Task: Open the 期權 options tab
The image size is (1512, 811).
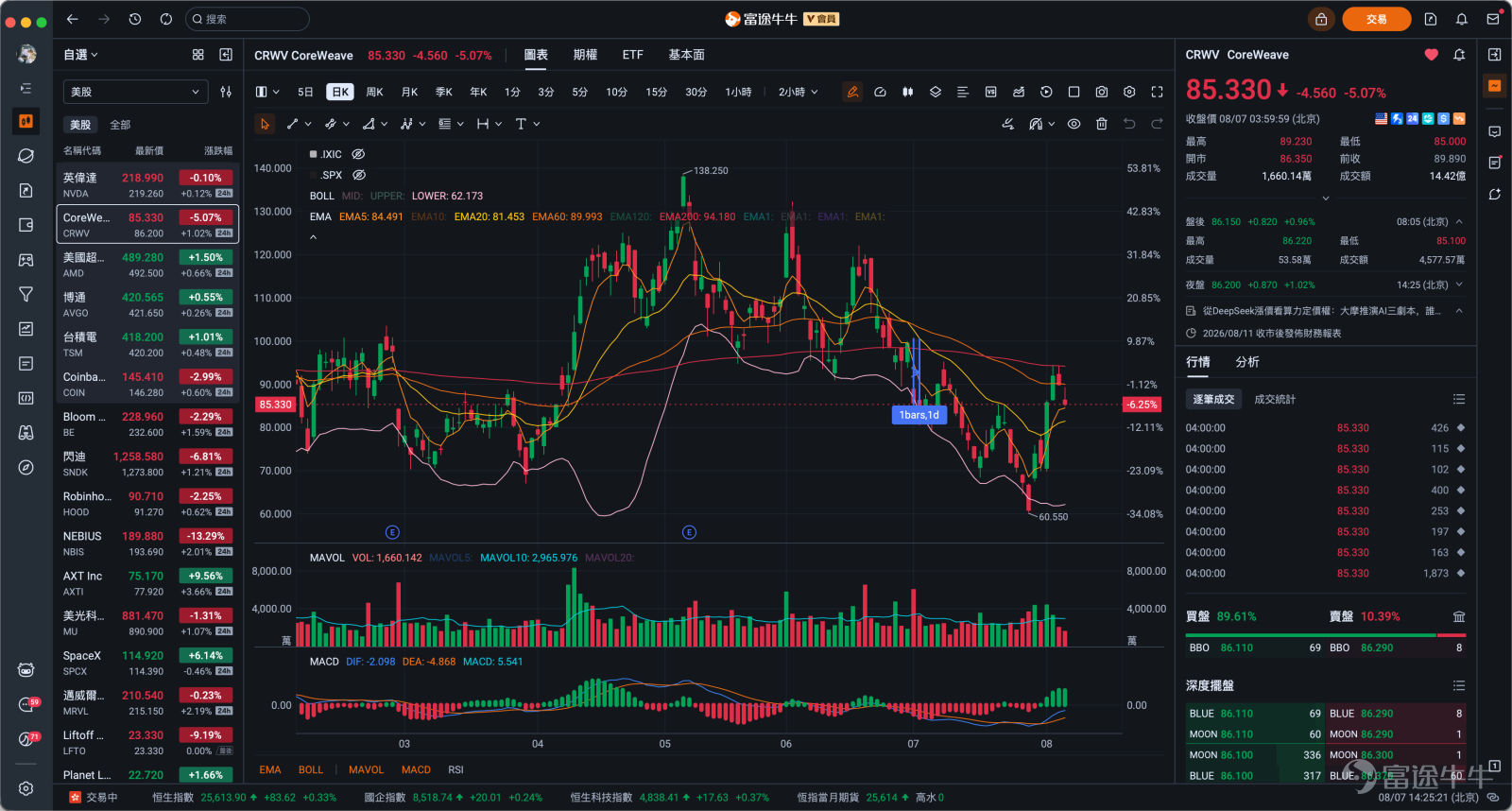Action: point(585,55)
